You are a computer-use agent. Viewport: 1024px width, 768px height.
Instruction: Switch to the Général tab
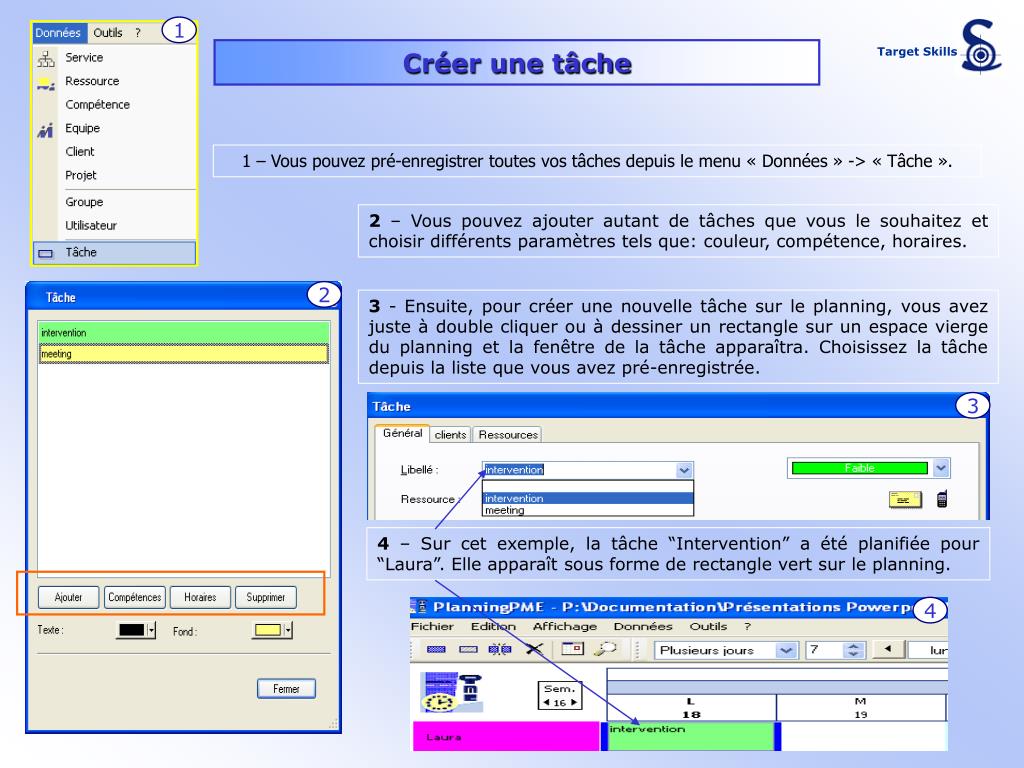tap(402, 433)
